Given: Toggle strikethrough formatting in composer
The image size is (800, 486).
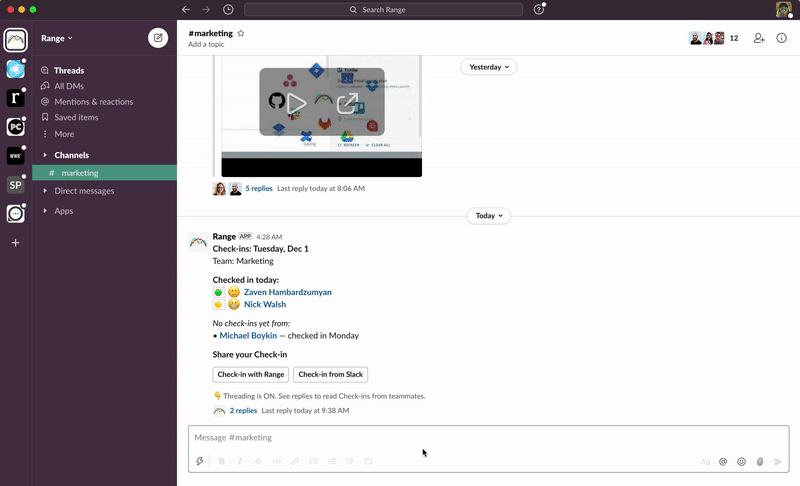Looking at the screenshot, I should point(258,461).
